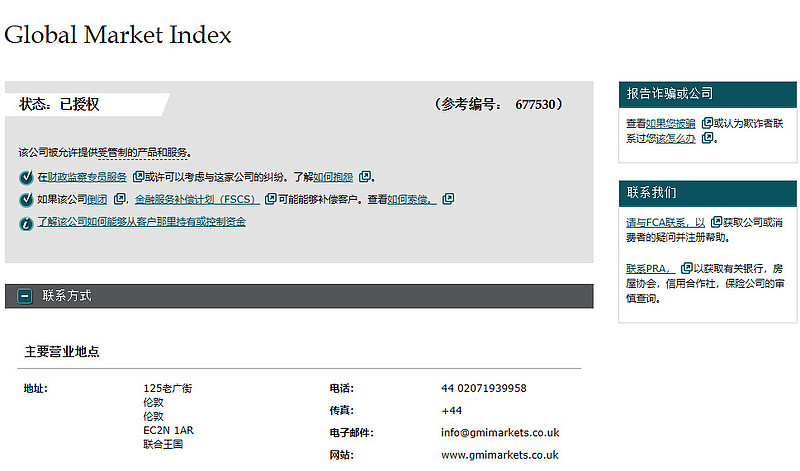
Task: Open the 该怎么办 link
Action: click(676, 138)
